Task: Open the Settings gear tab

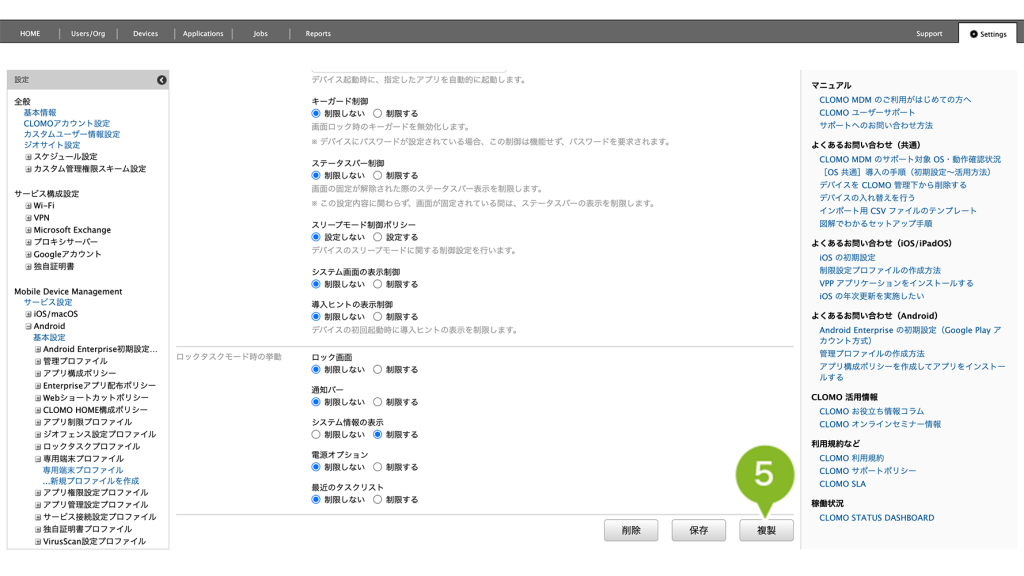Action: click(x=987, y=34)
